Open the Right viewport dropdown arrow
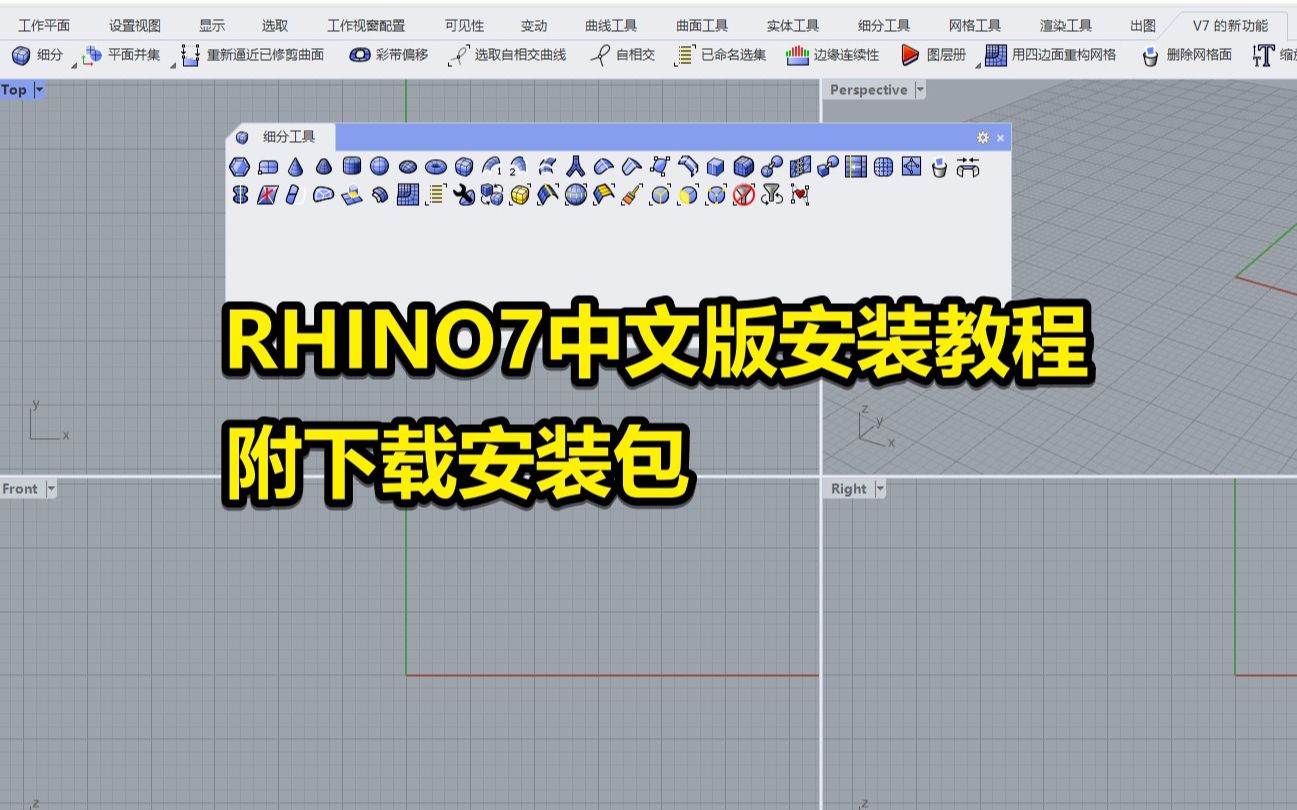 coord(880,489)
